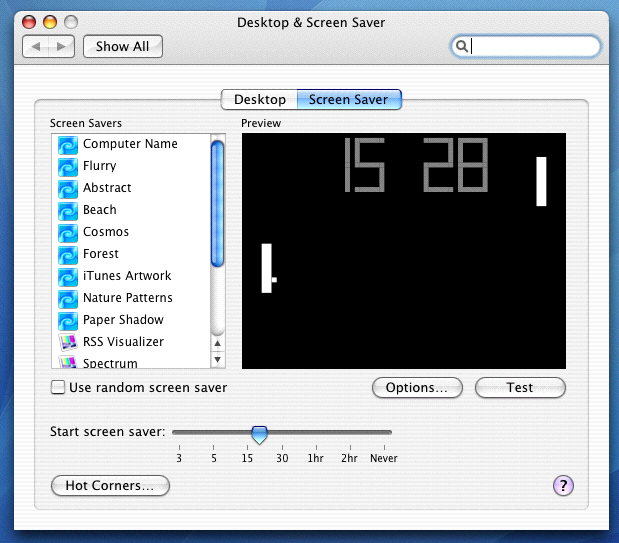
Task: Click the 5 minute slider label
Action: 214,458
